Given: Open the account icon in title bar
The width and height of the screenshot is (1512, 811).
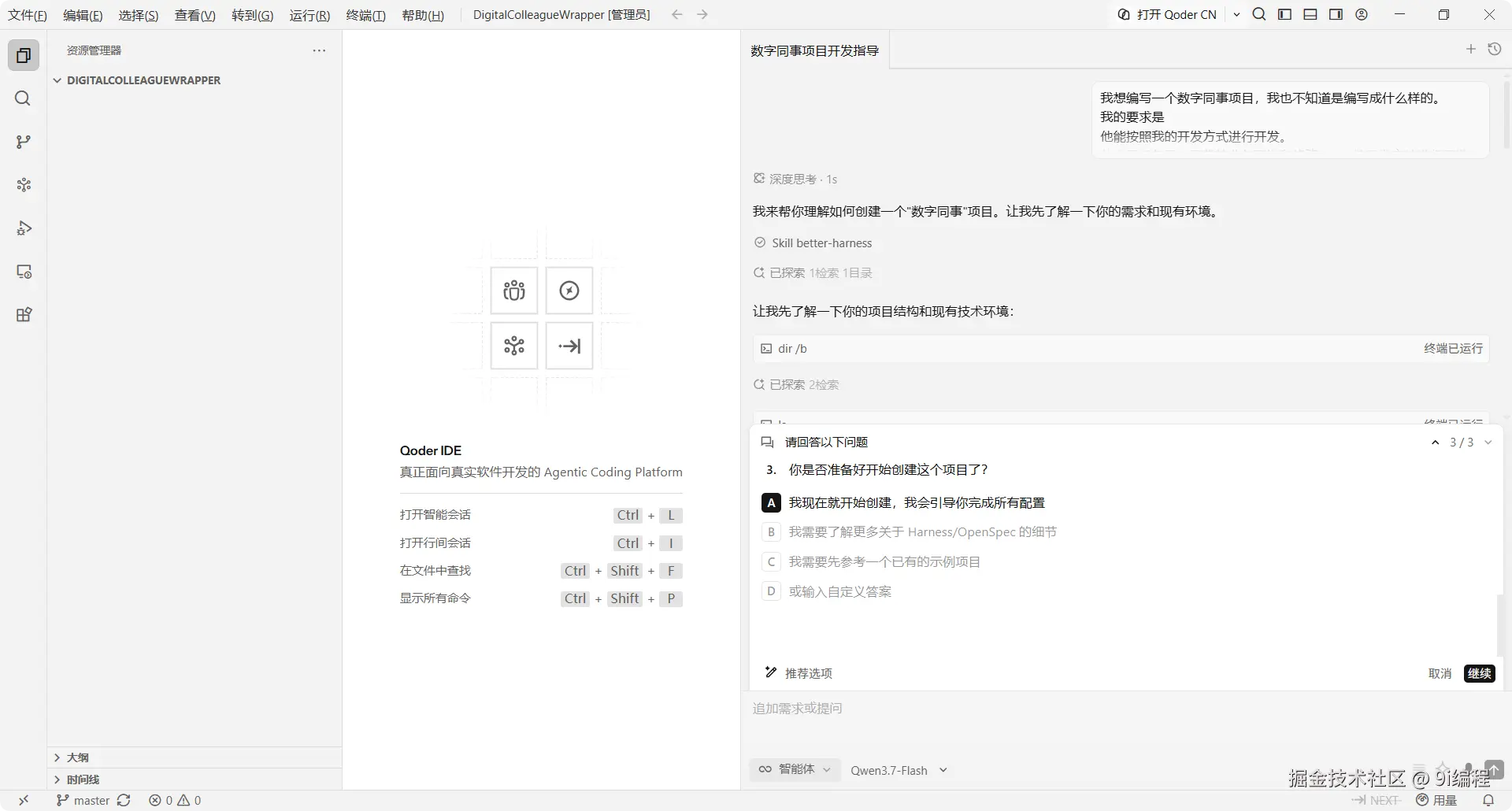Looking at the screenshot, I should point(1362,14).
